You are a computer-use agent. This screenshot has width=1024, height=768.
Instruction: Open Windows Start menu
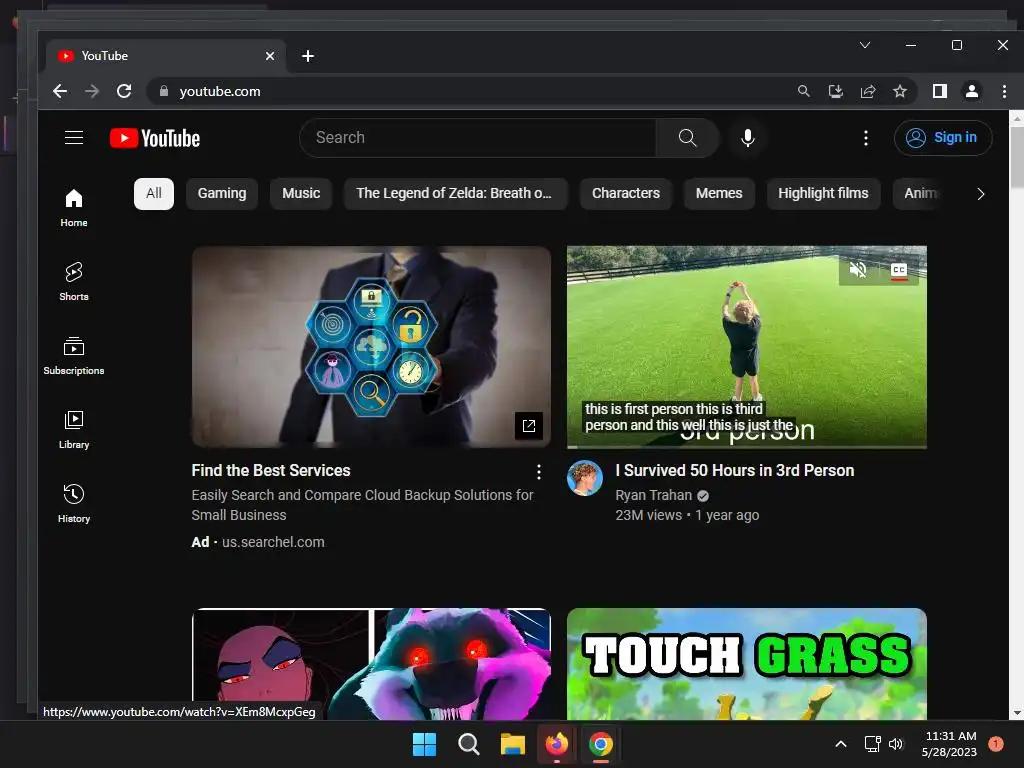coord(424,744)
